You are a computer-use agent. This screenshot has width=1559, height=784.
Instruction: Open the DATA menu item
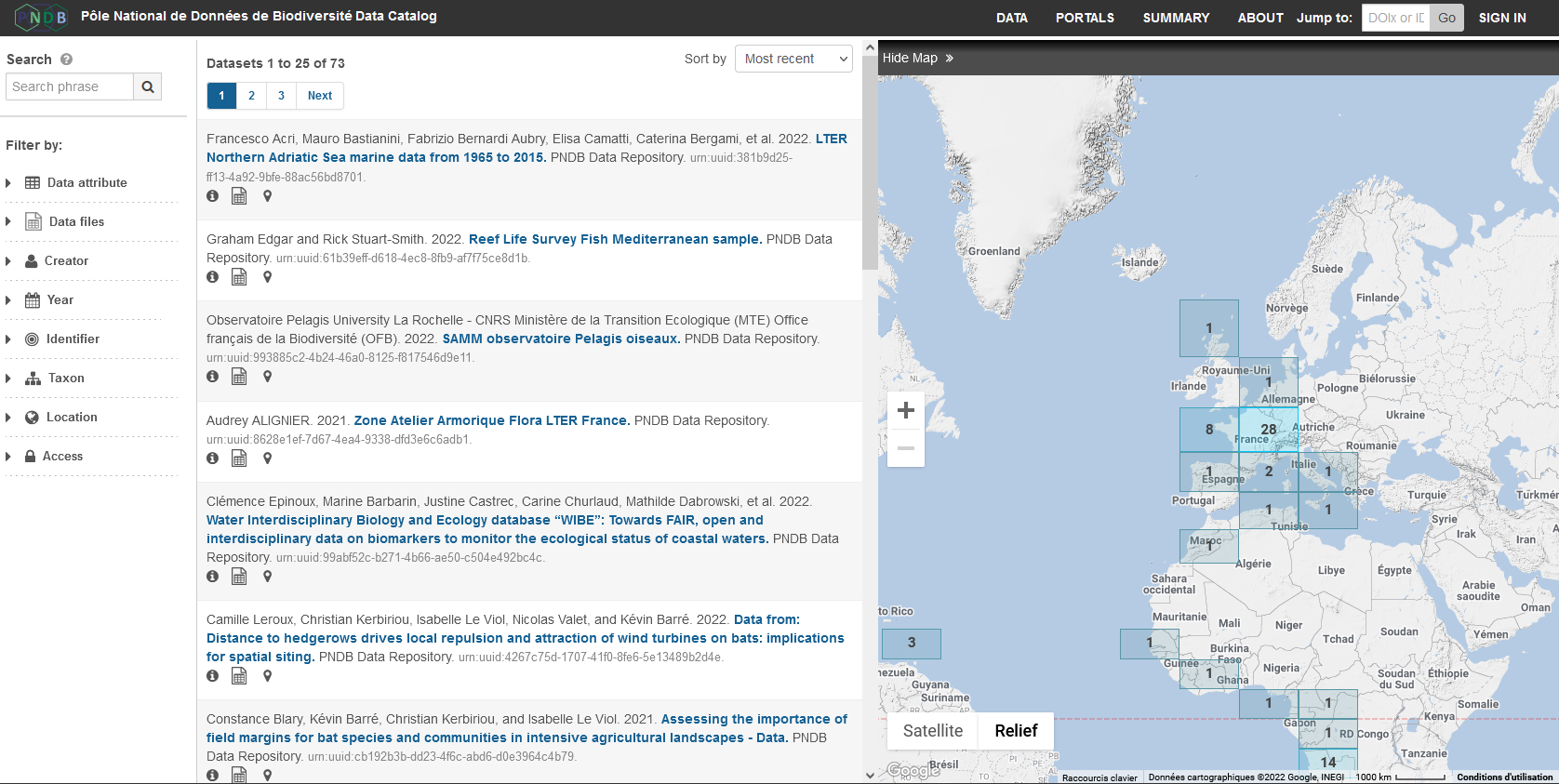[x=1011, y=18]
